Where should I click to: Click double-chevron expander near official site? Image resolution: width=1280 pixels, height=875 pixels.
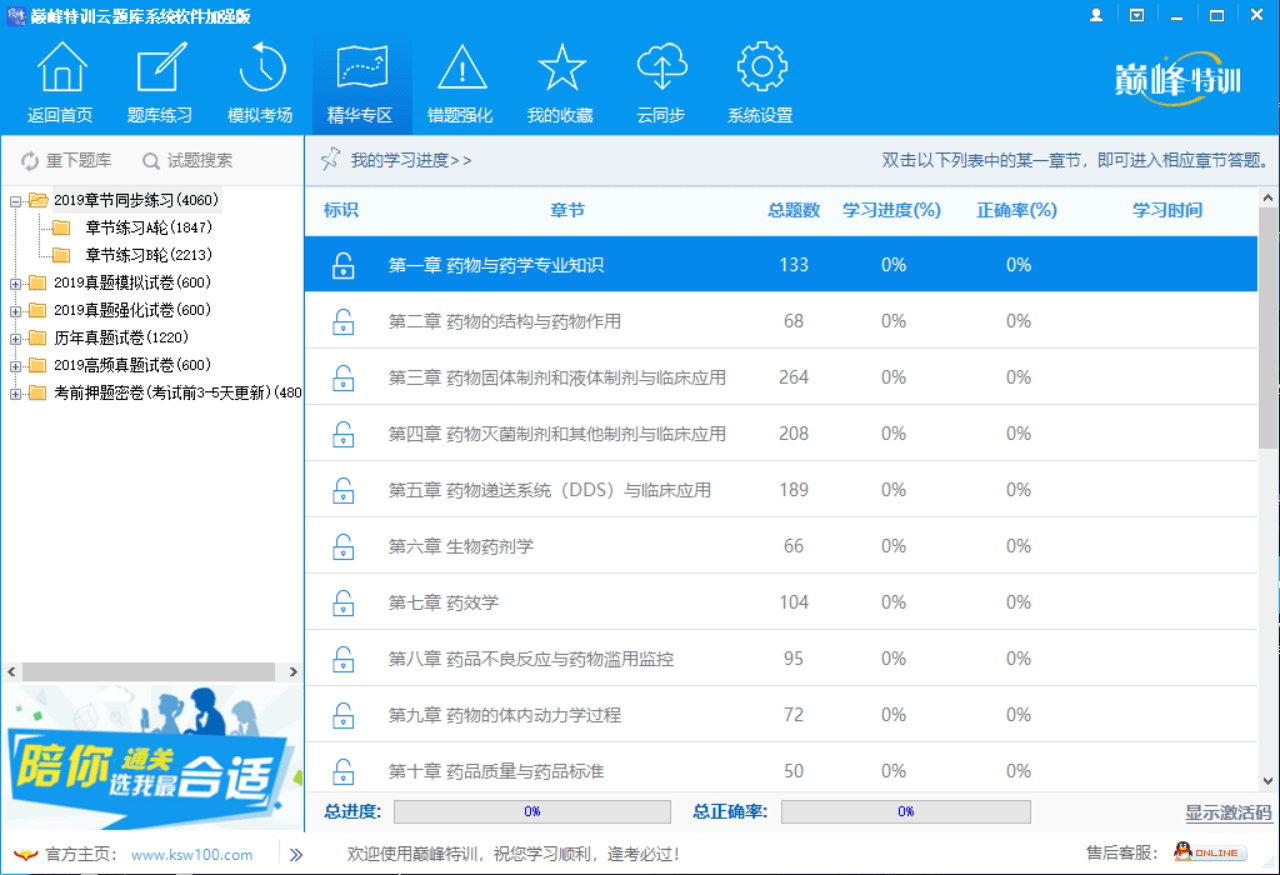coord(296,854)
